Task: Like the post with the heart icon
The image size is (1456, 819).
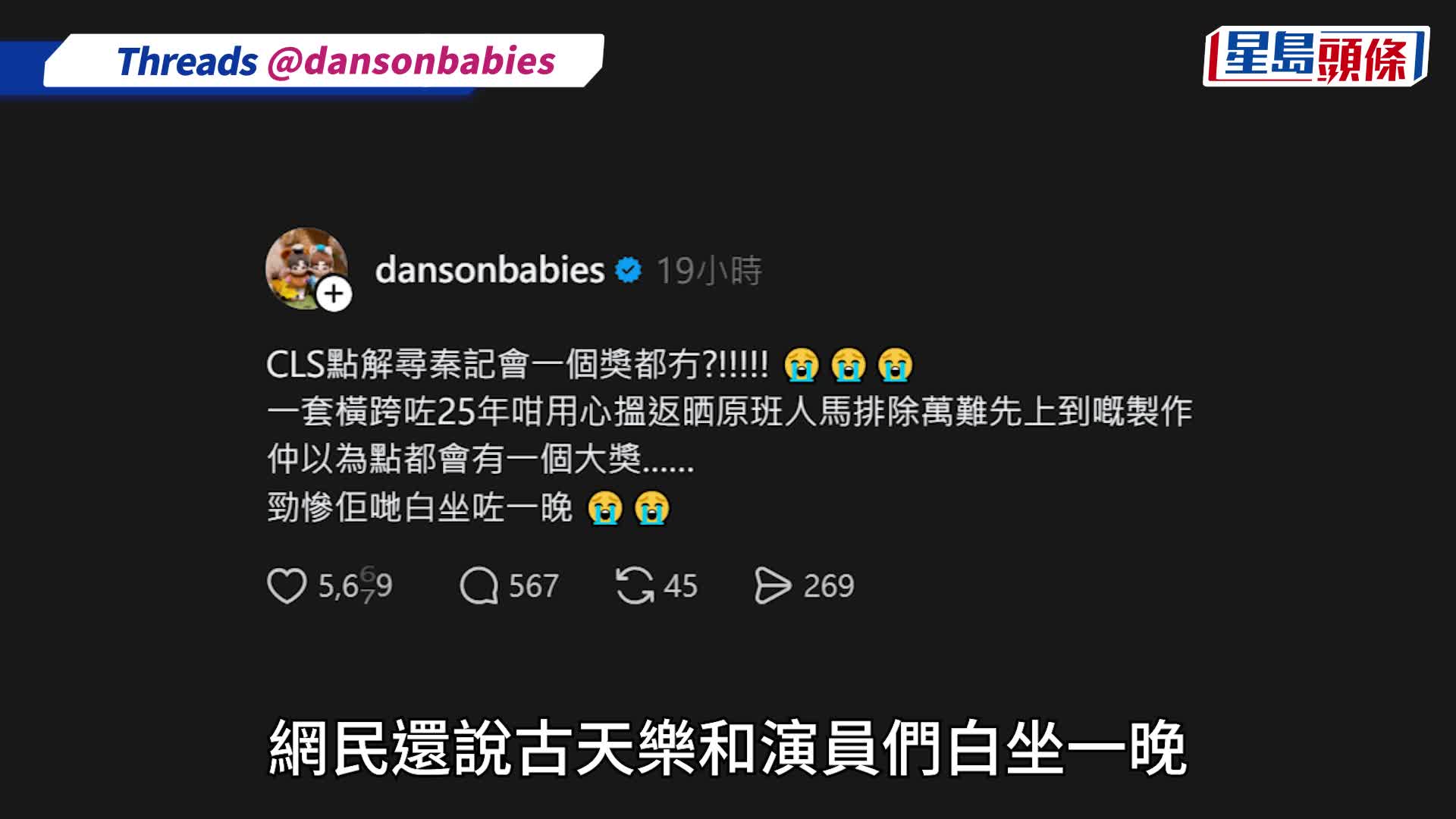Action: point(287,585)
